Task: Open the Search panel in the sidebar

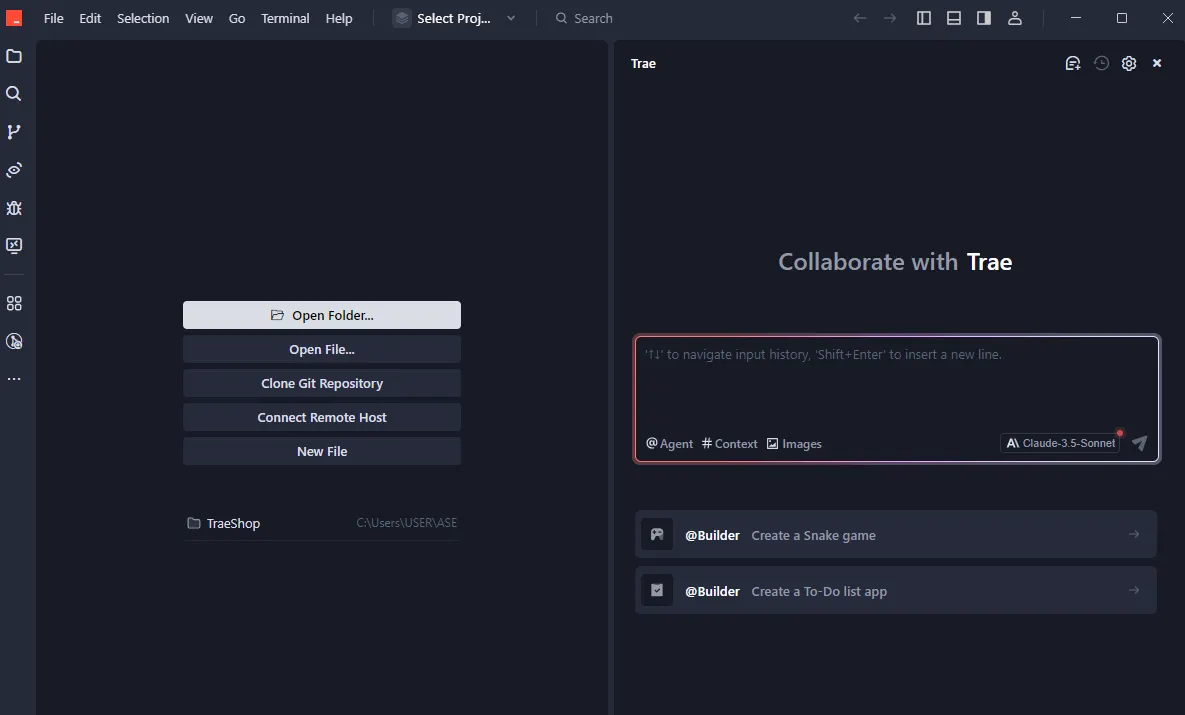Action: (14, 94)
